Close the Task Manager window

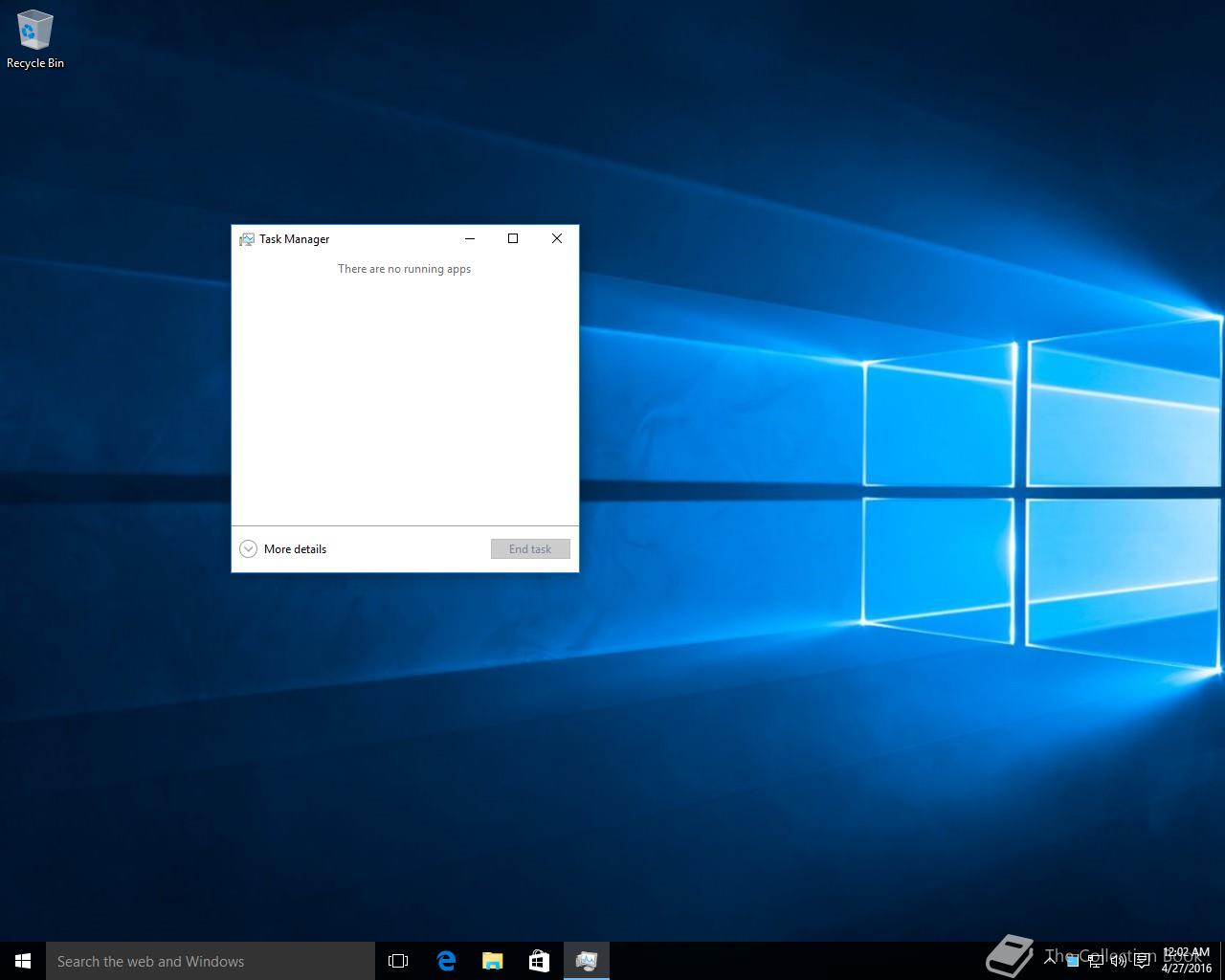pos(557,239)
